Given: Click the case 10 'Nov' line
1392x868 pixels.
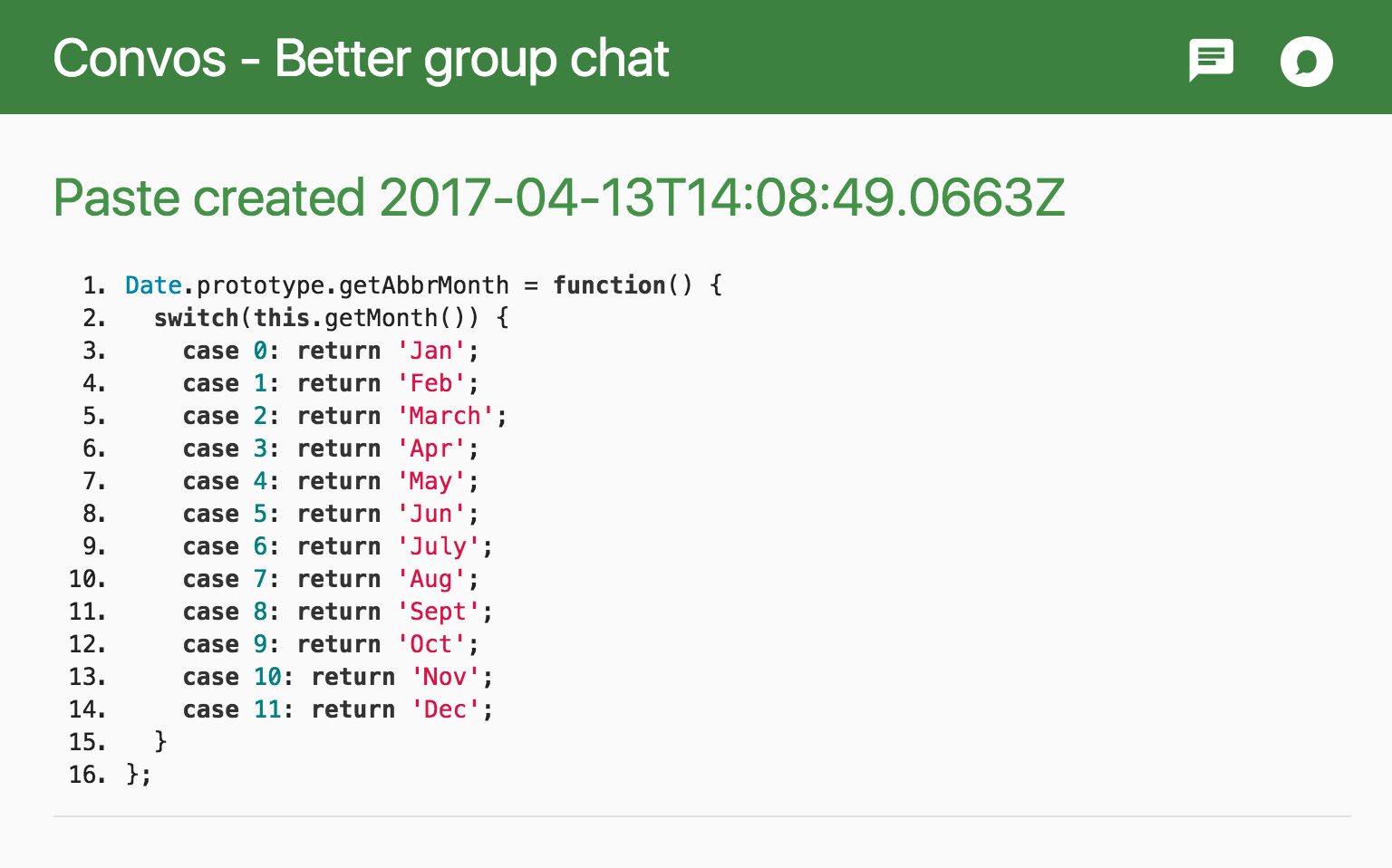Looking at the screenshot, I should click(338, 677).
